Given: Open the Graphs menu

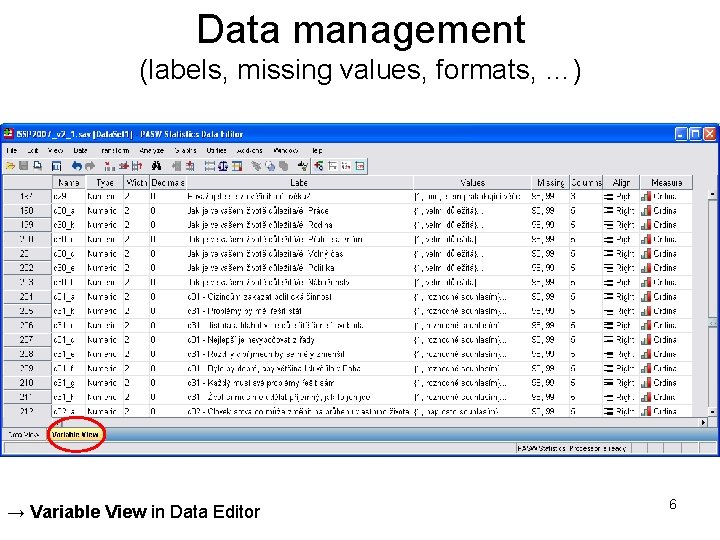Looking at the screenshot, I should click(x=186, y=151).
